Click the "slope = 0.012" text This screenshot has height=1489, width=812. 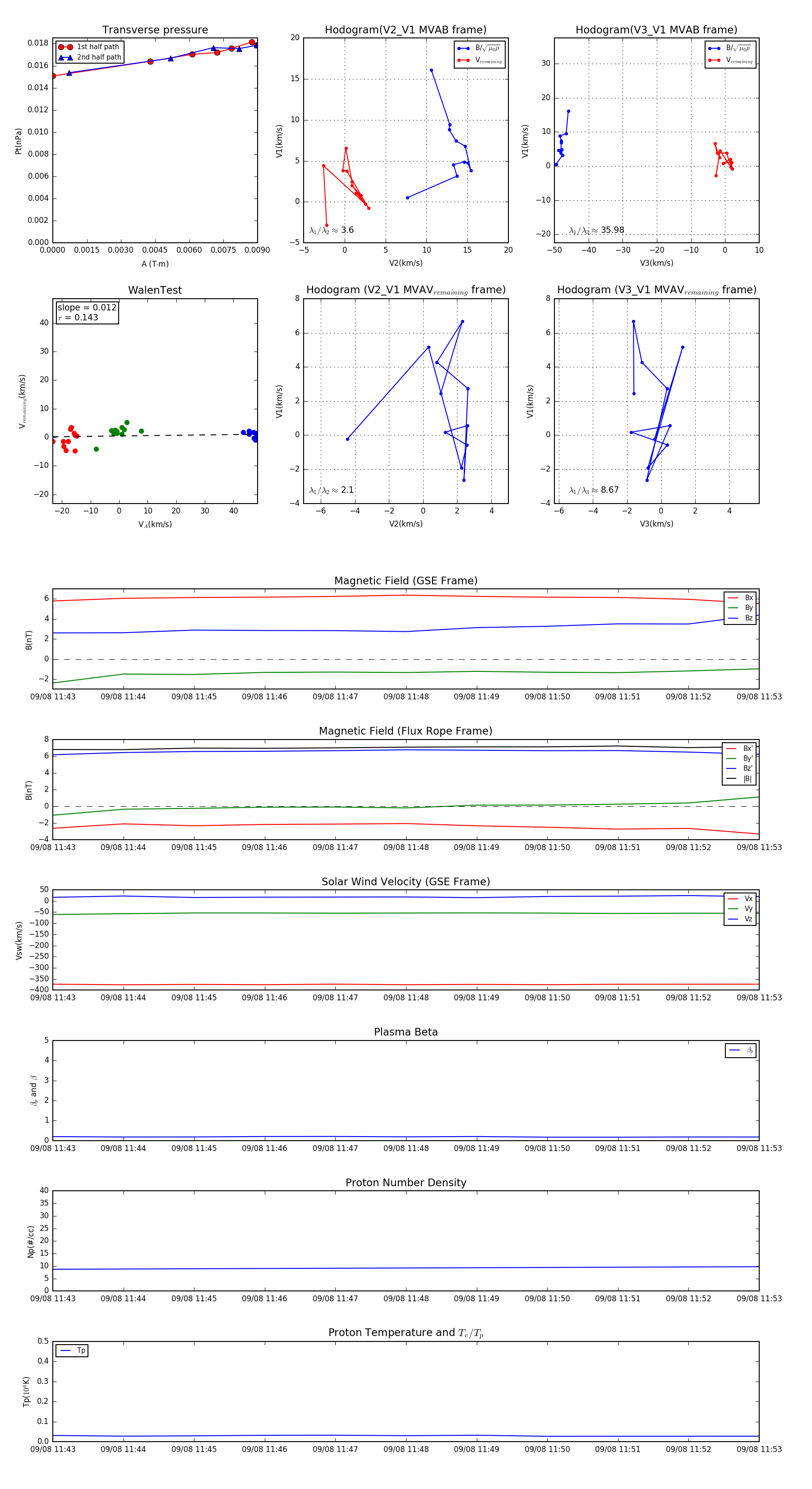87,308
